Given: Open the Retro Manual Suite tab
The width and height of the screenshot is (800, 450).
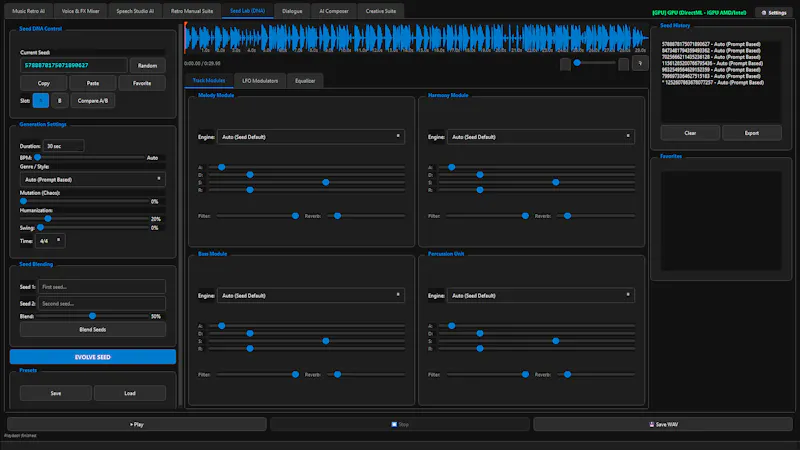Looking at the screenshot, I should 192,11.
